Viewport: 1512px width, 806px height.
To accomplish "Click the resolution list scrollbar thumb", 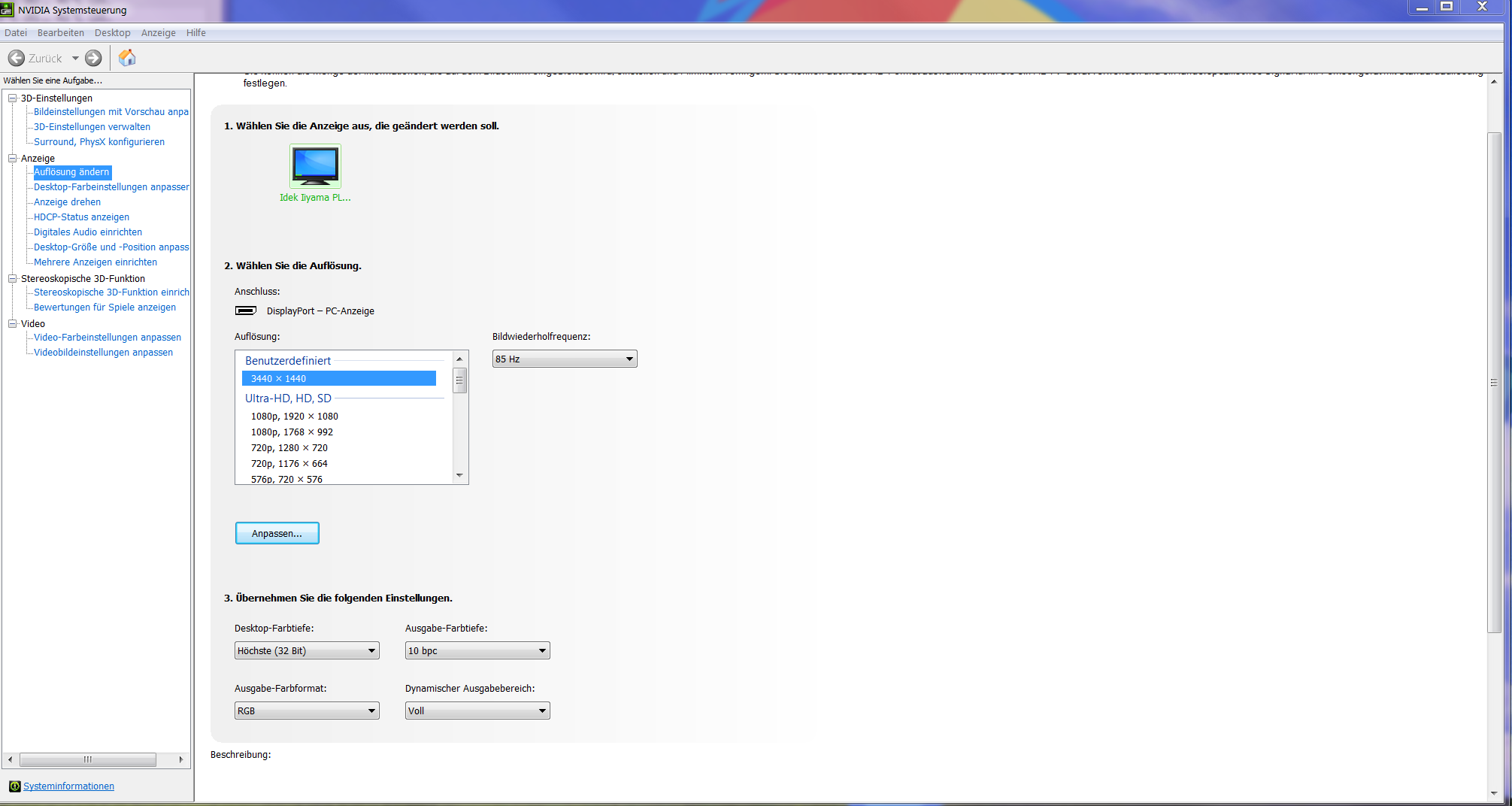I will point(459,380).
